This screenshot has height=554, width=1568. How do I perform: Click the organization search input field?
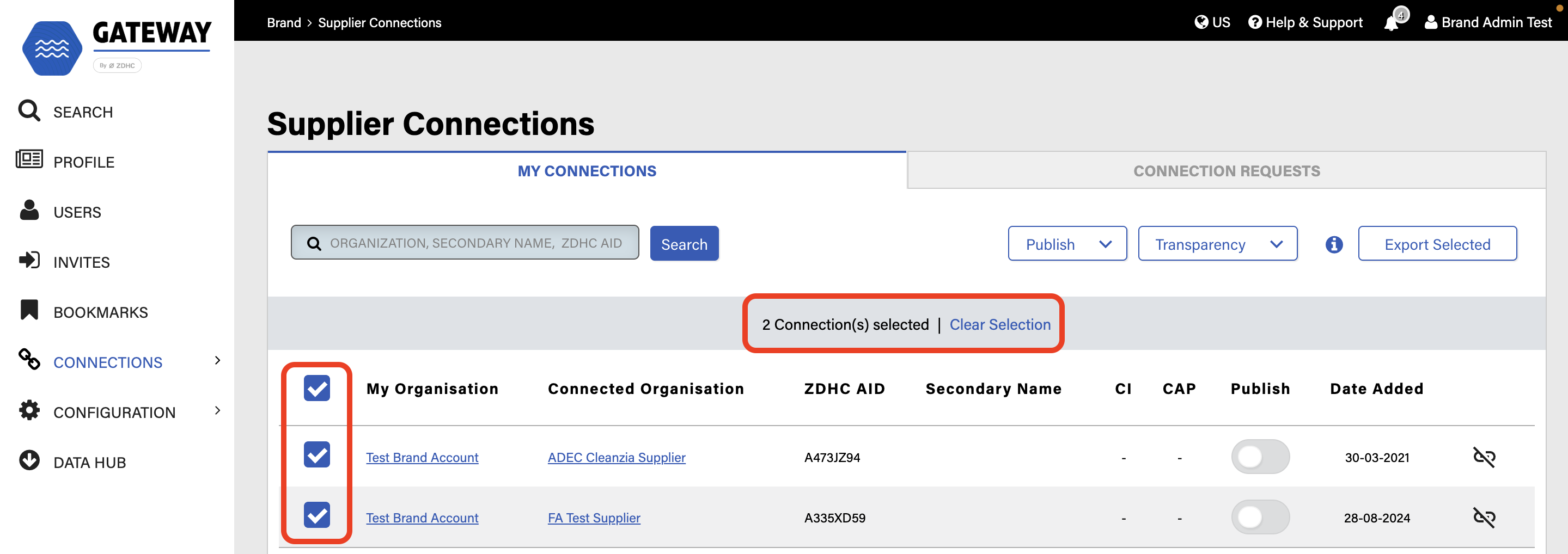click(x=475, y=243)
